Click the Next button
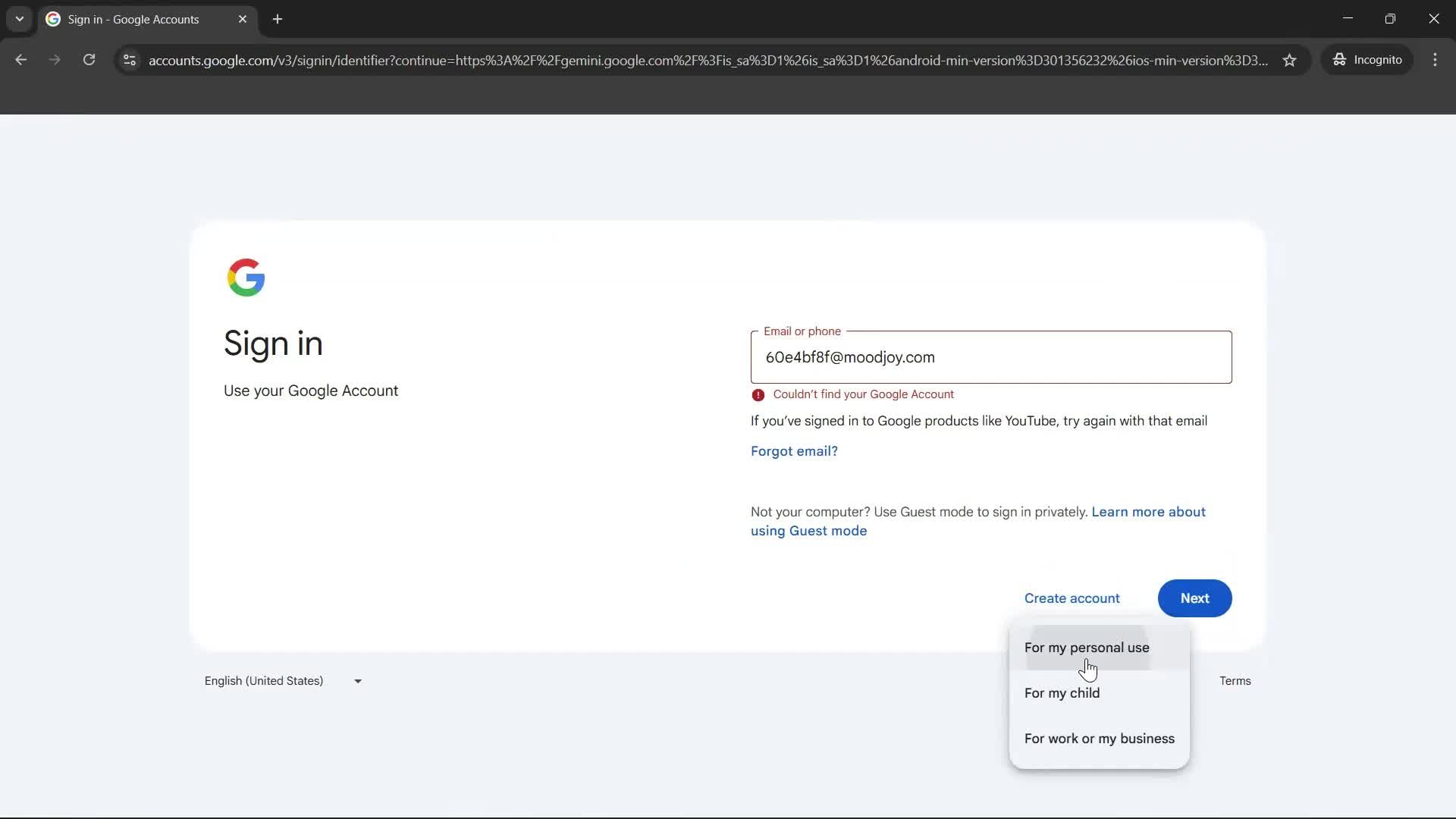1456x819 pixels. pos(1194,598)
